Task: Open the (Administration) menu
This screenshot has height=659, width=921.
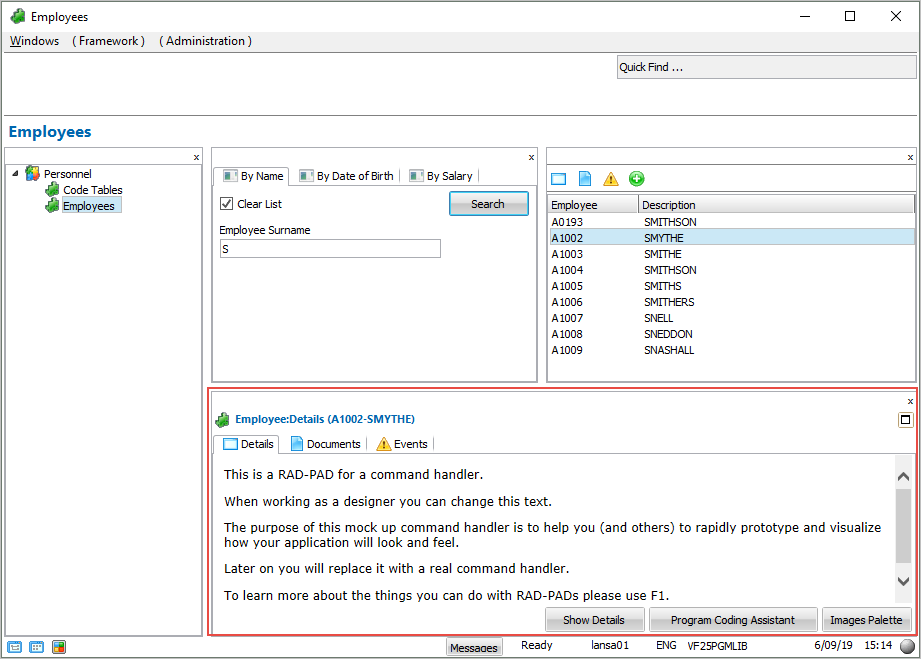Action: [x=205, y=41]
